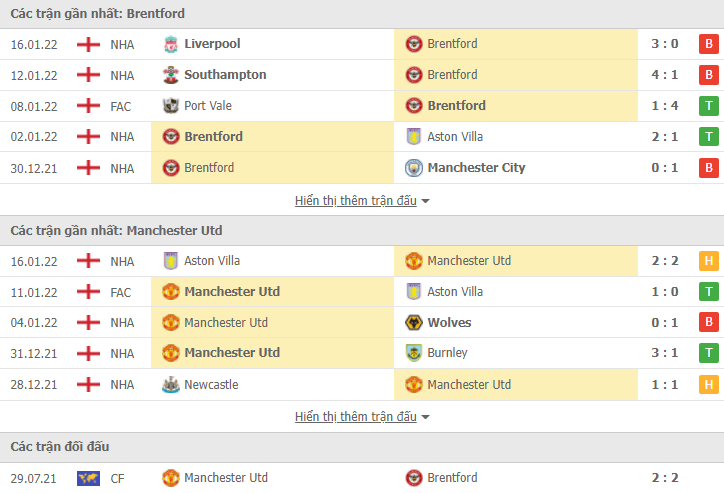724x493 pixels.
Task: Click the Port Vale club crest
Action: (171, 106)
